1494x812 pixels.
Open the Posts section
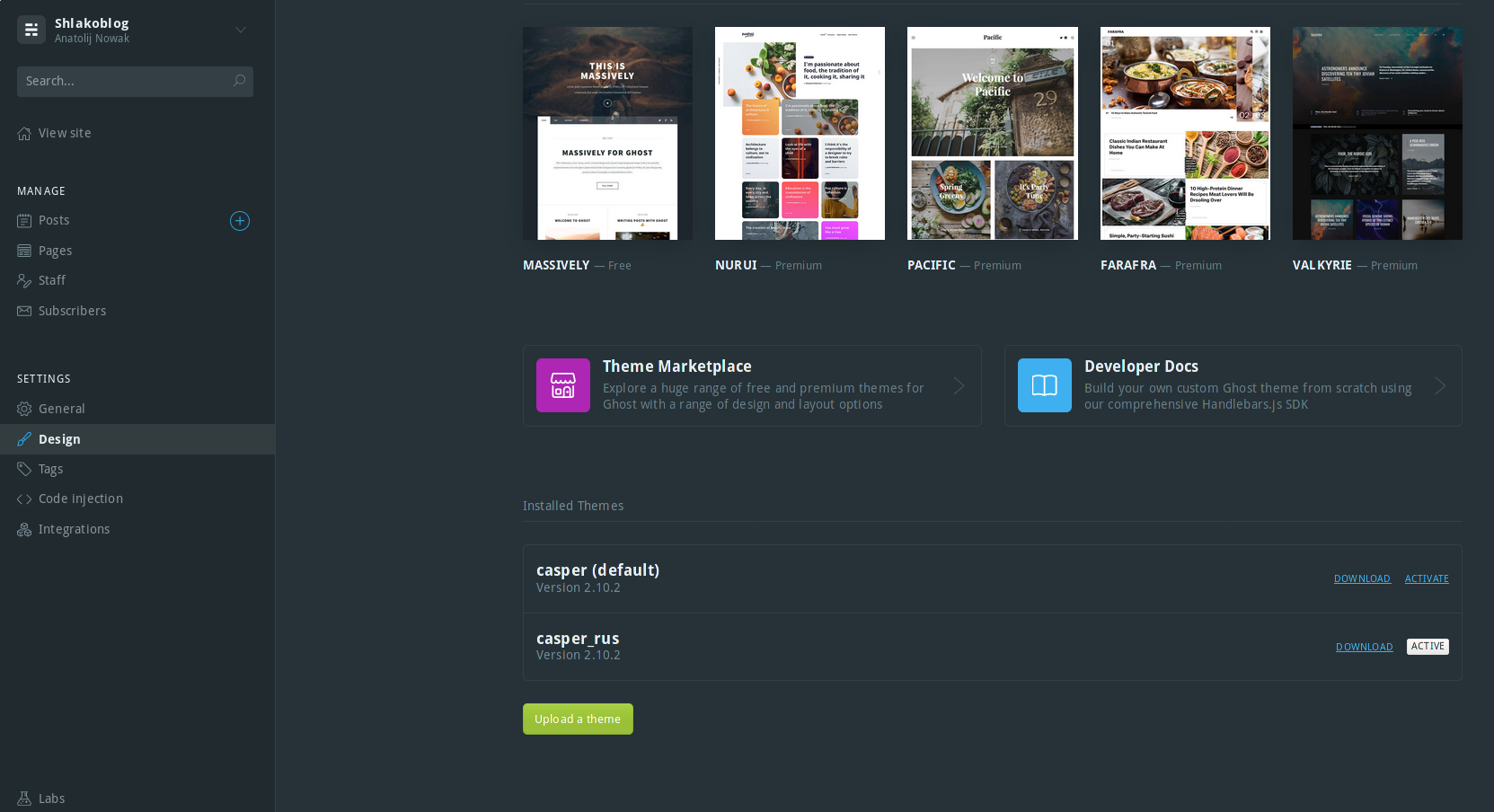[54, 220]
